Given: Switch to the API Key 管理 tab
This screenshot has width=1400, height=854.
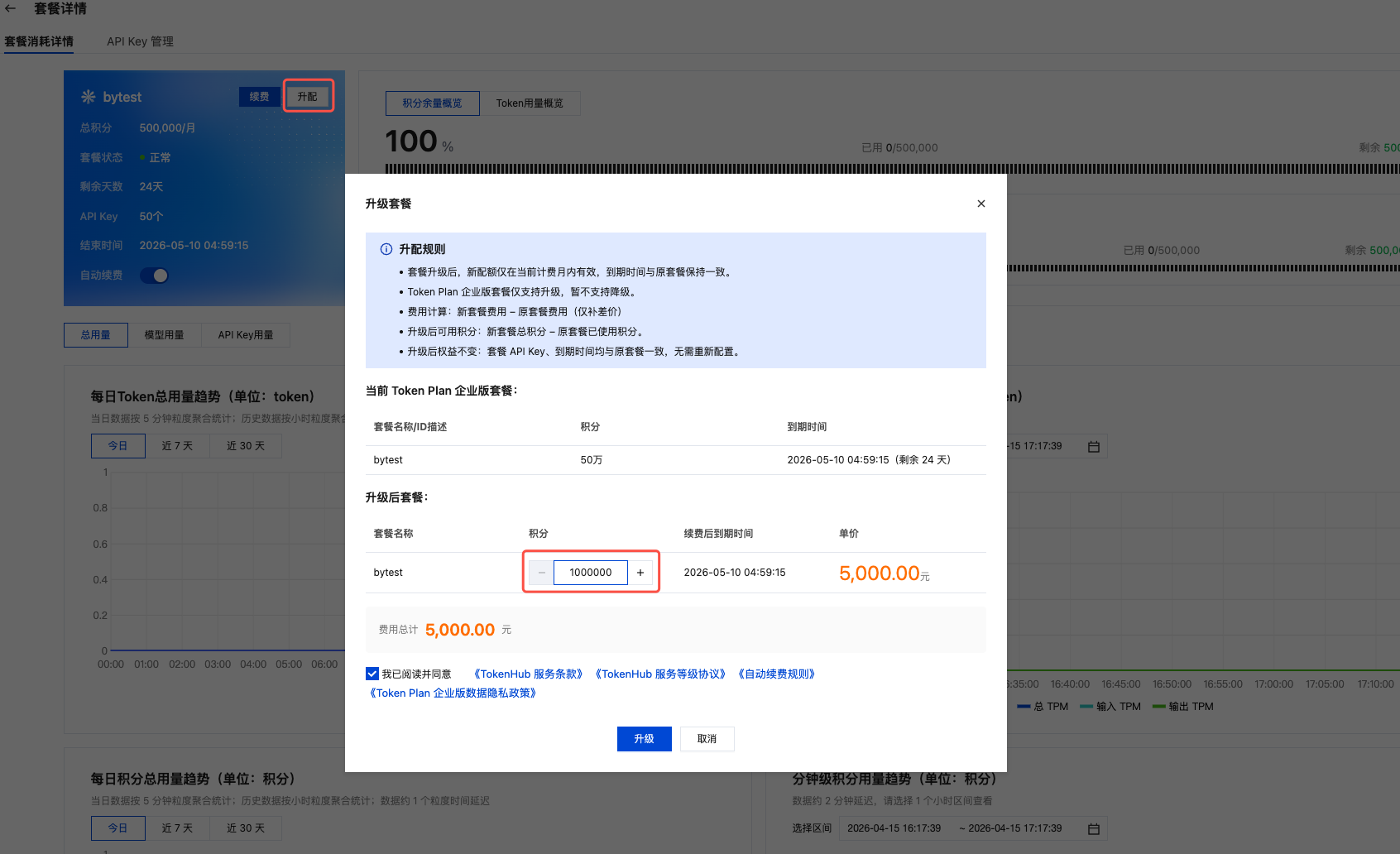Looking at the screenshot, I should coord(140,41).
